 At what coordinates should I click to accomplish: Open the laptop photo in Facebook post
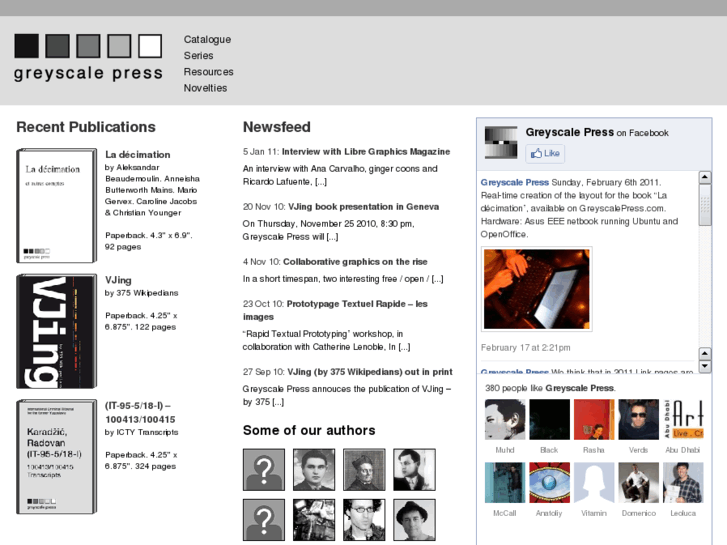coord(537,289)
